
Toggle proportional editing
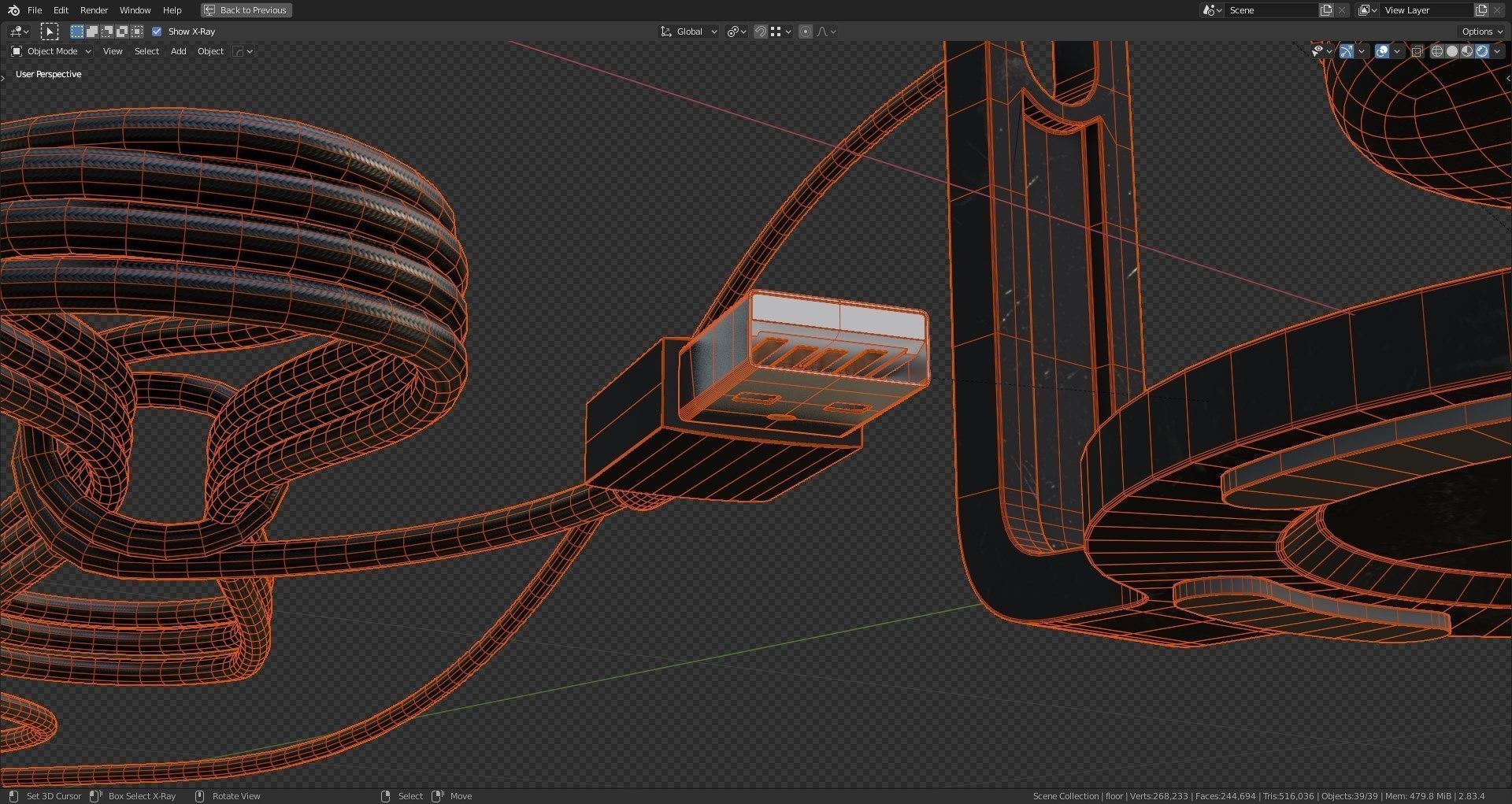(805, 31)
